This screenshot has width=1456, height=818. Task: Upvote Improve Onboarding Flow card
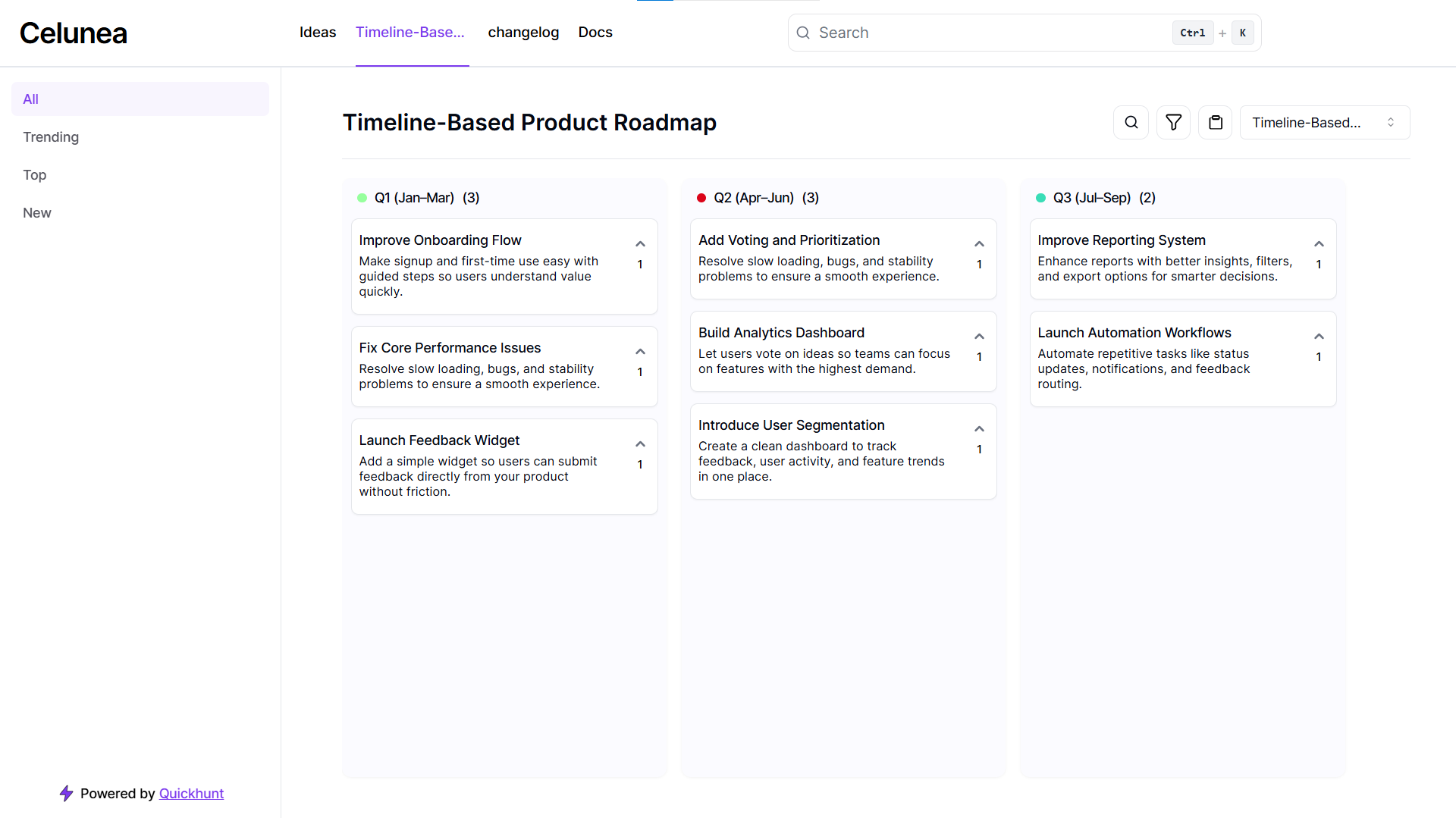tap(640, 244)
